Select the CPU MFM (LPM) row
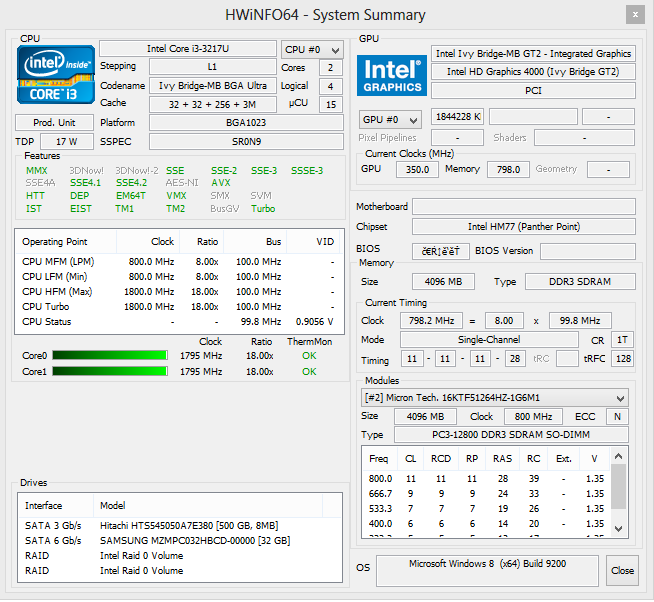Viewport: 654px width, 602px height. (178, 262)
